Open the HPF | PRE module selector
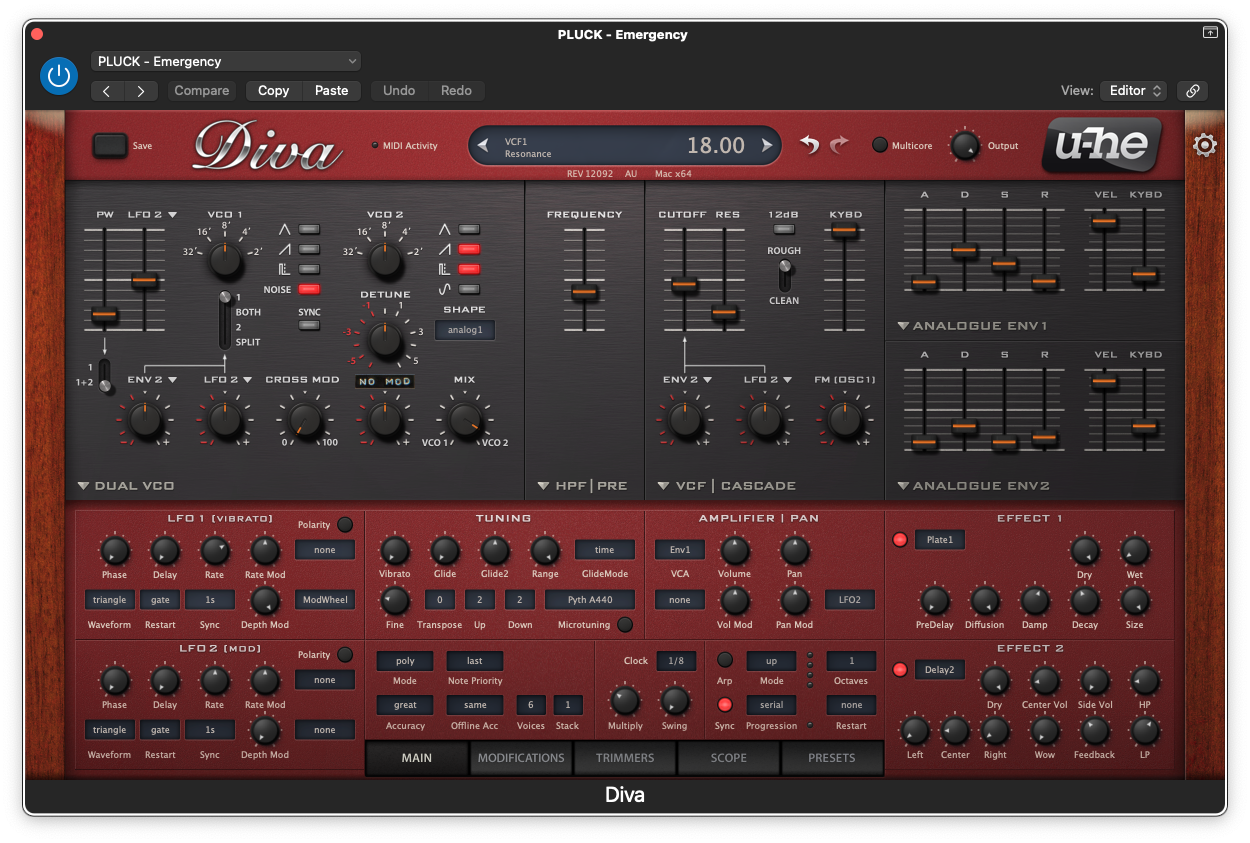 (x=583, y=486)
